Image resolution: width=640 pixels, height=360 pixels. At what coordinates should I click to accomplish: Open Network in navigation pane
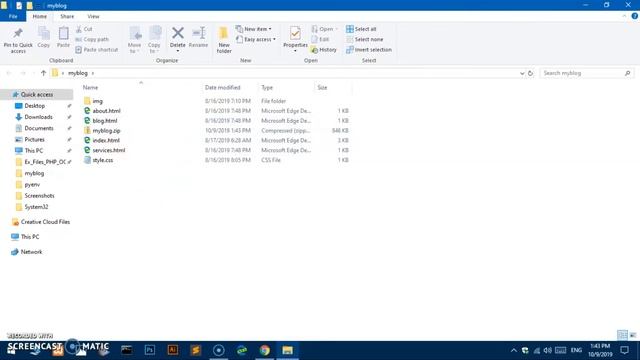click(31, 252)
